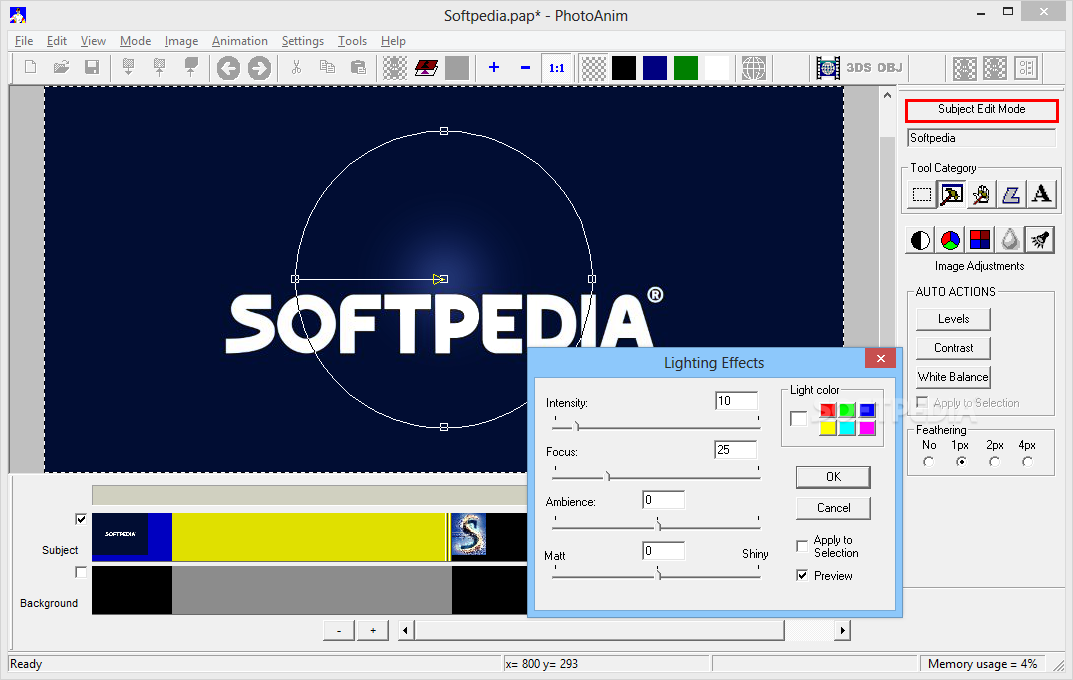Select Feathering No radio button

[929, 462]
